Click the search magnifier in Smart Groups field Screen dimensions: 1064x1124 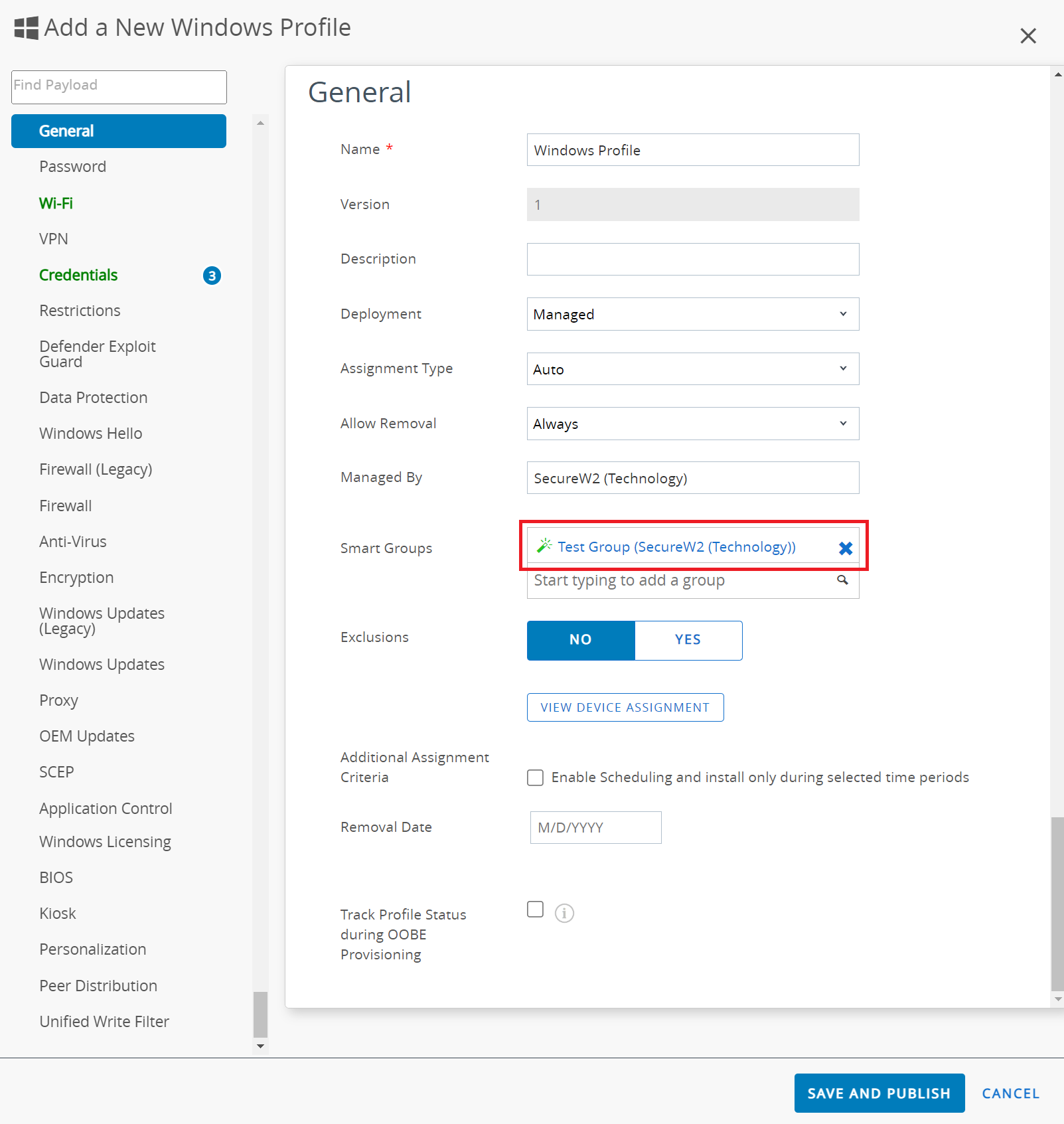(842, 580)
